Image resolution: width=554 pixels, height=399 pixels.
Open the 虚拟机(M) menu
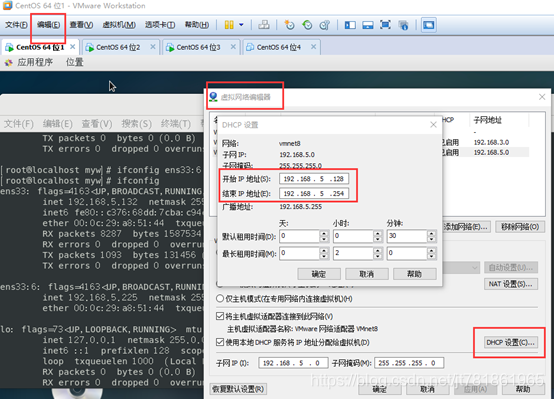tap(119, 25)
